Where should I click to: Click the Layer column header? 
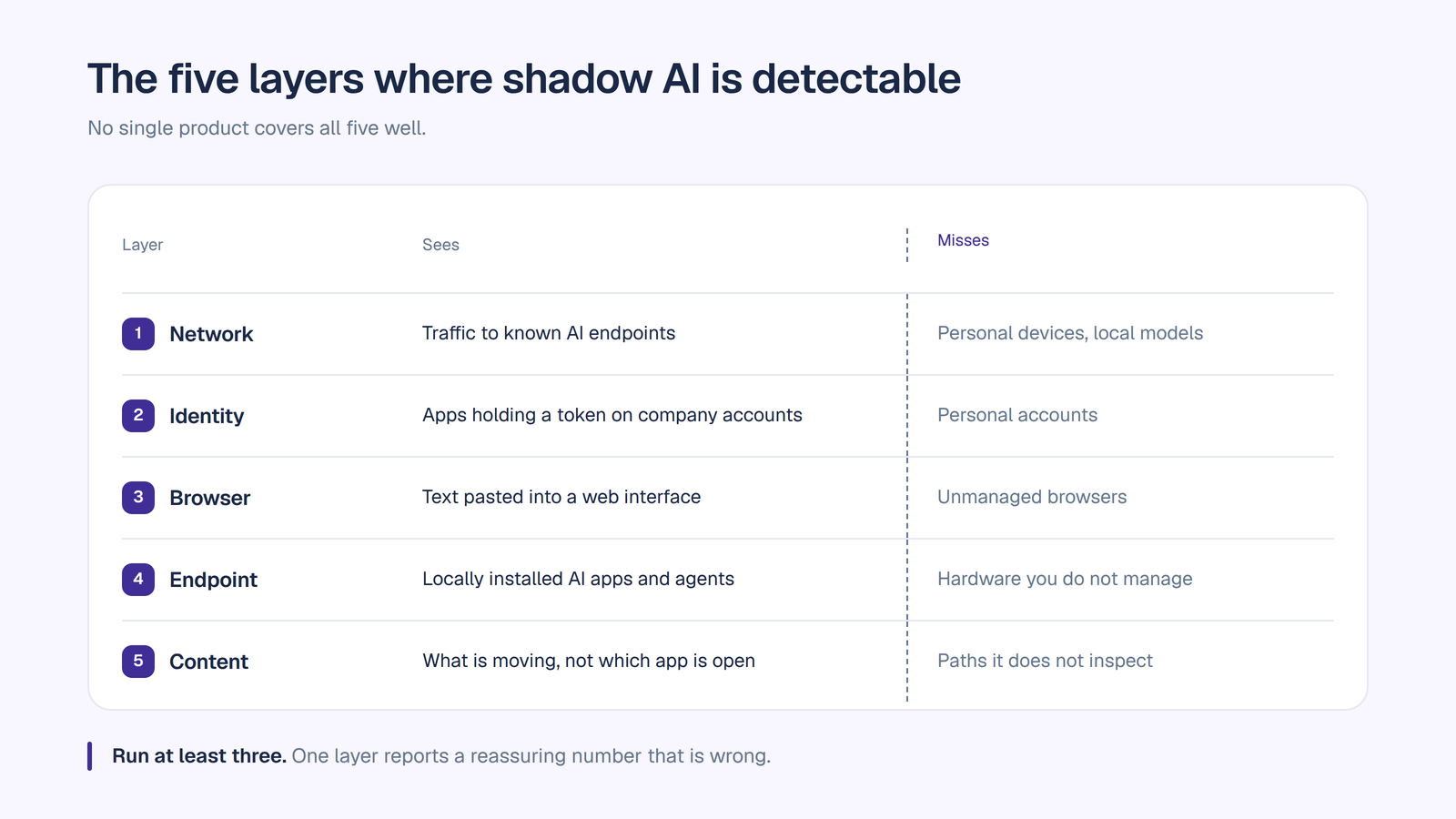143,245
